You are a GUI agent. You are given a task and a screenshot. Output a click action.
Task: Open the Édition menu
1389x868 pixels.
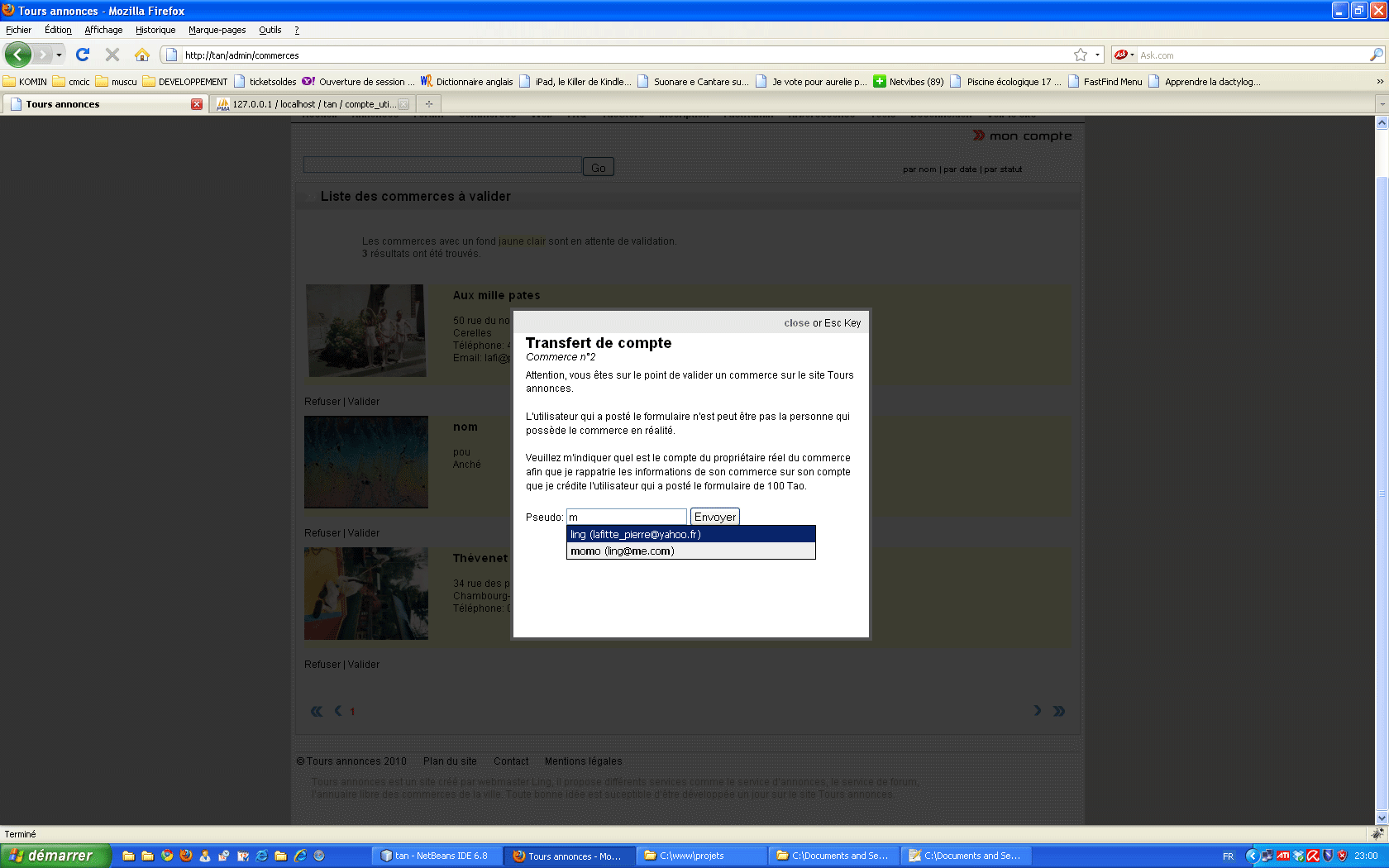pos(58,30)
